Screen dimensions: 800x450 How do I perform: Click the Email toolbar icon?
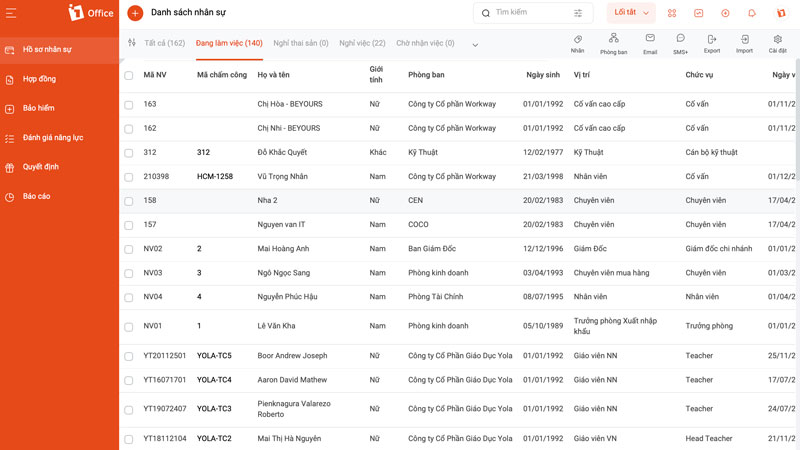pos(650,44)
